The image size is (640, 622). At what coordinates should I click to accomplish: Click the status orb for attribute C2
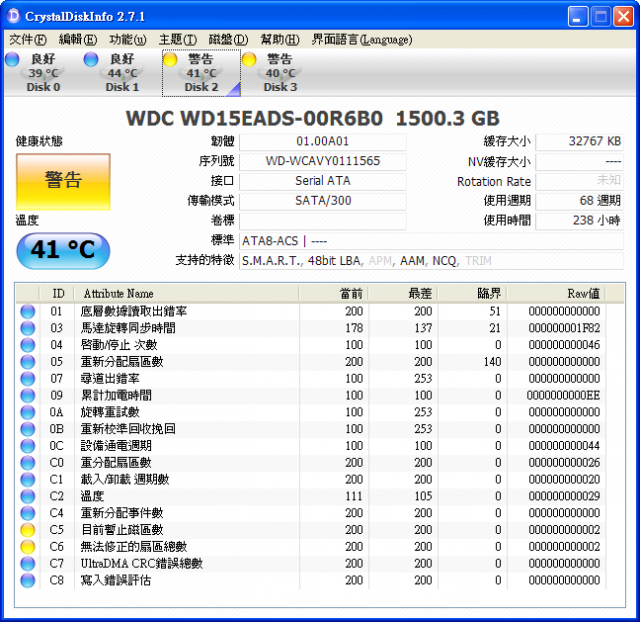tap(28, 496)
